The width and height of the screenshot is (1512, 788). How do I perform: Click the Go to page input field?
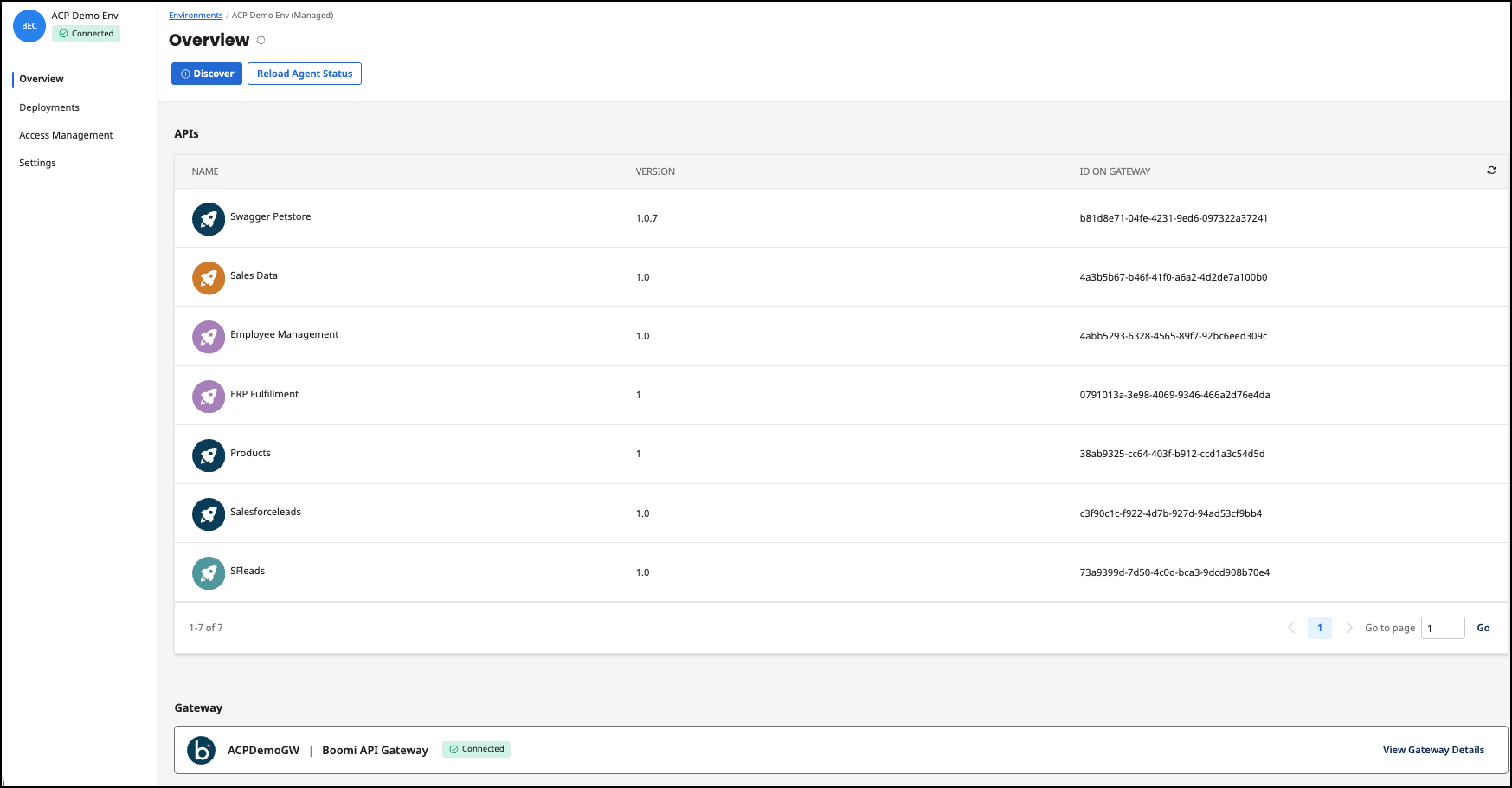click(1442, 627)
